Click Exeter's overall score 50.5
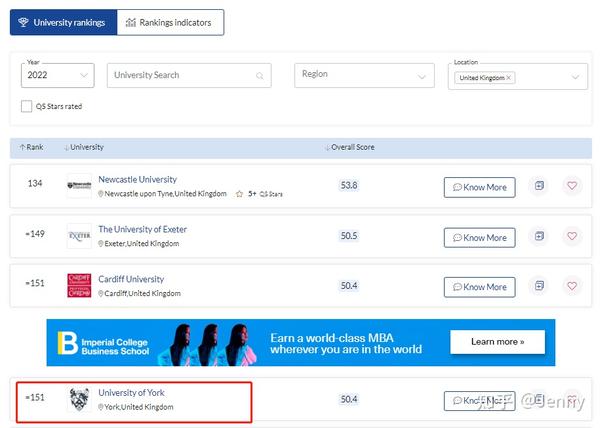 pos(349,236)
